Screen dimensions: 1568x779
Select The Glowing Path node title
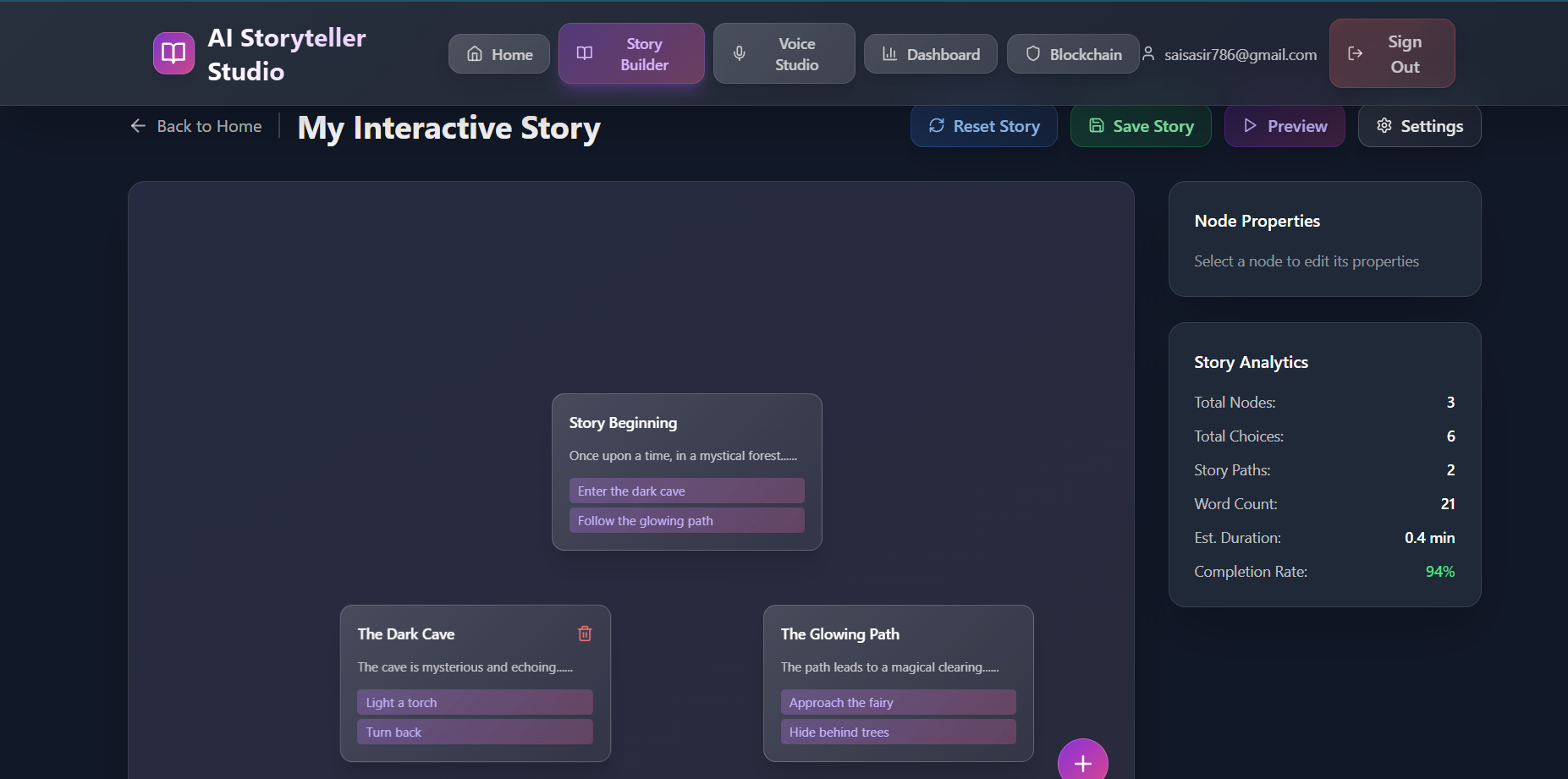[x=840, y=634]
